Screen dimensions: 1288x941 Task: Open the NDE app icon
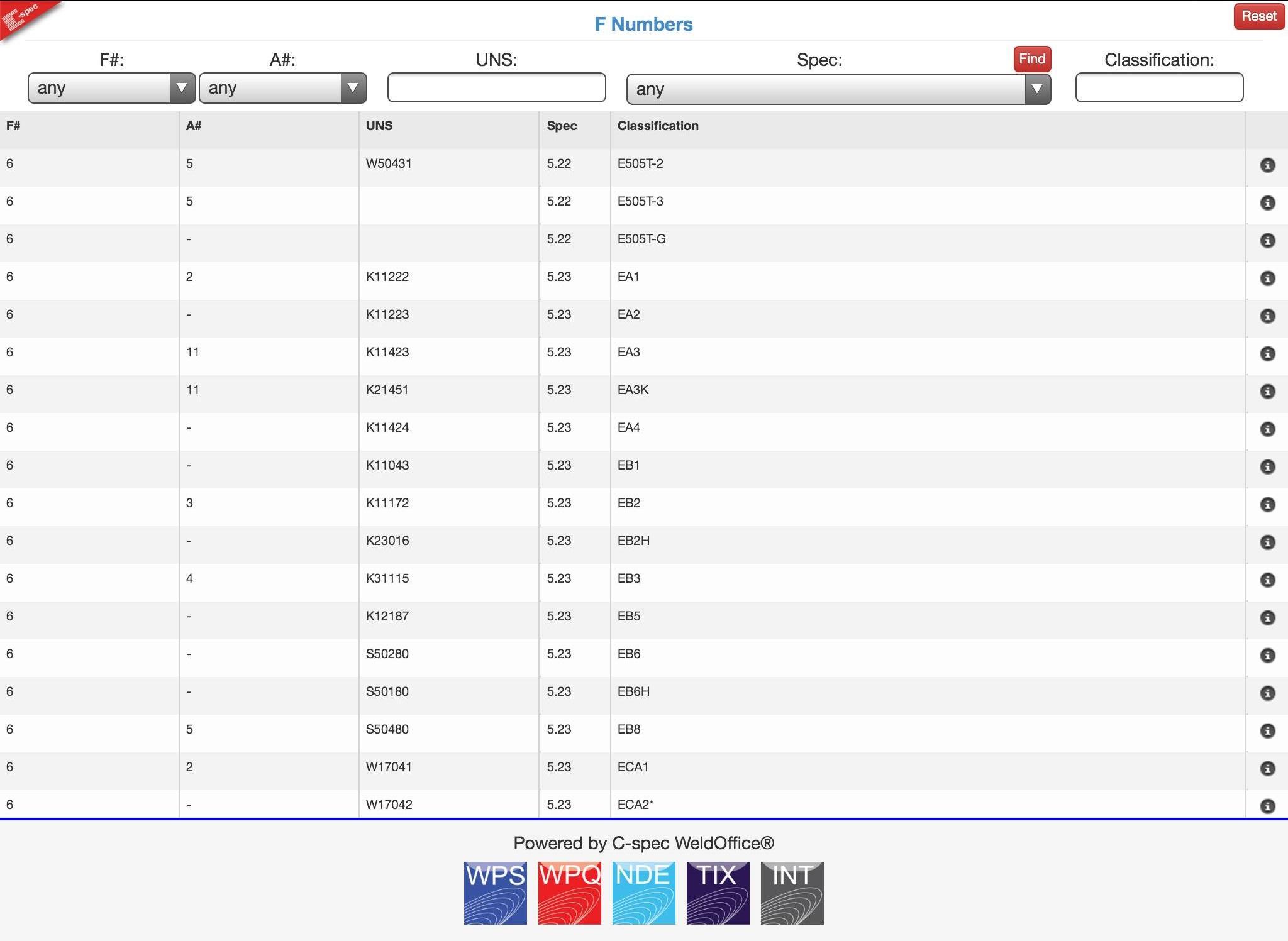643,892
